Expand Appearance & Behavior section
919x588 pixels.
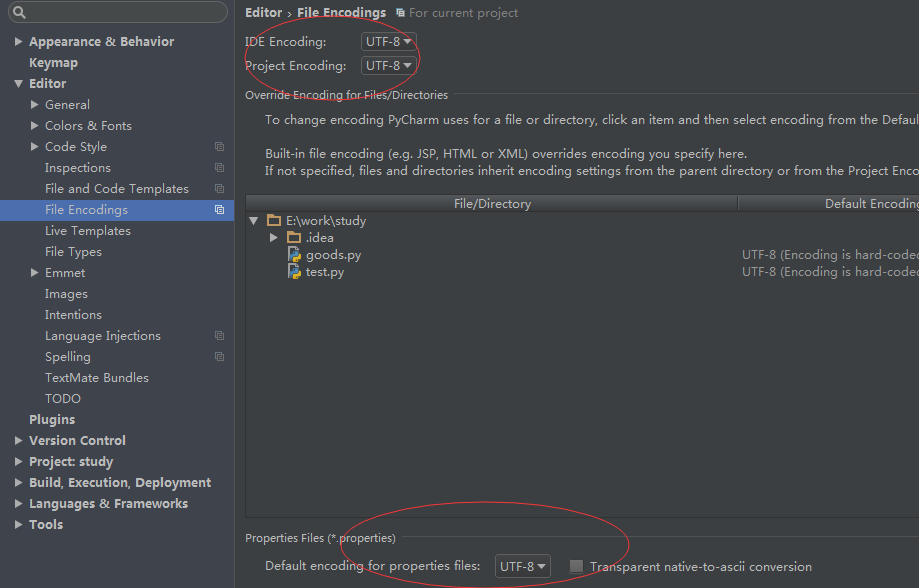tap(18, 42)
